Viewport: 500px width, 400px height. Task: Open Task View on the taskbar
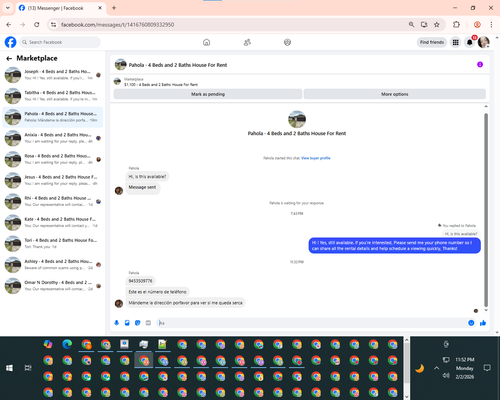28,368
